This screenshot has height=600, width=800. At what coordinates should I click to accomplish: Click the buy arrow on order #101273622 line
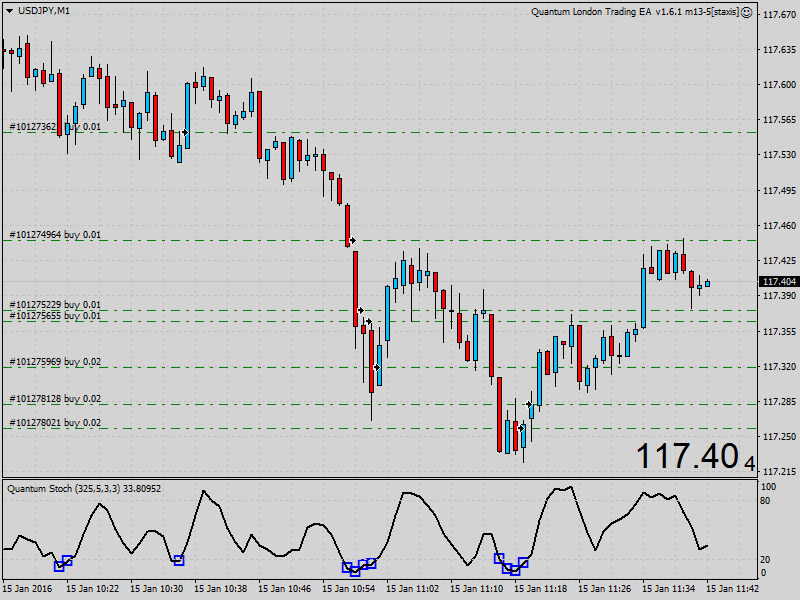coord(185,132)
